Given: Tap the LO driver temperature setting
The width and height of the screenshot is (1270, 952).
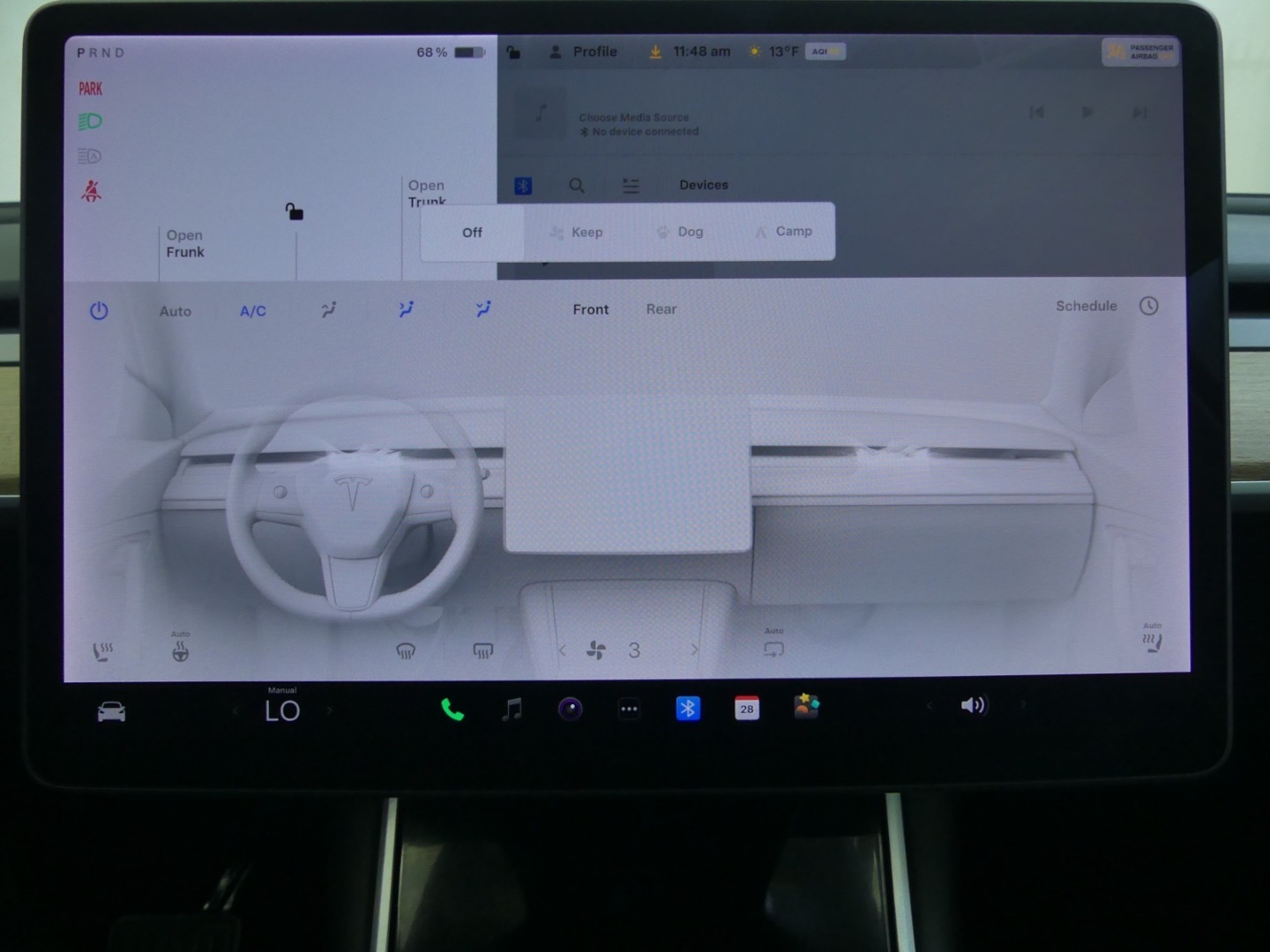Looking at the screenshot, I should (x=282, y=710).
